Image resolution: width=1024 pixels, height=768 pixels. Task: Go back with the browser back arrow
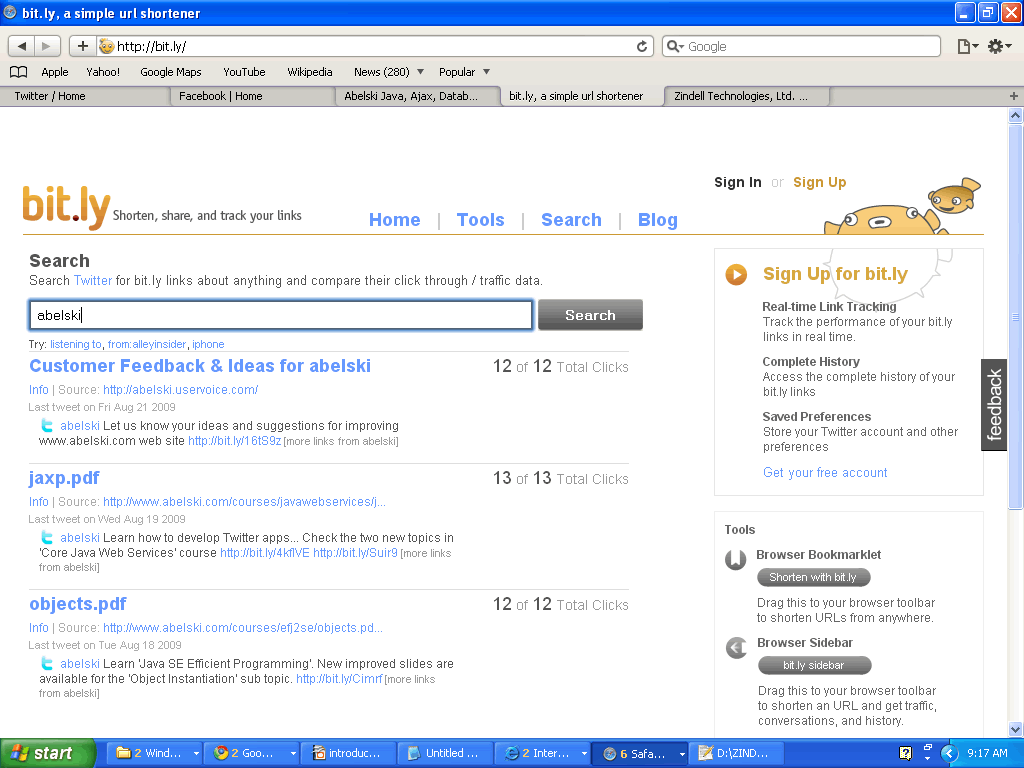point(21,46)
